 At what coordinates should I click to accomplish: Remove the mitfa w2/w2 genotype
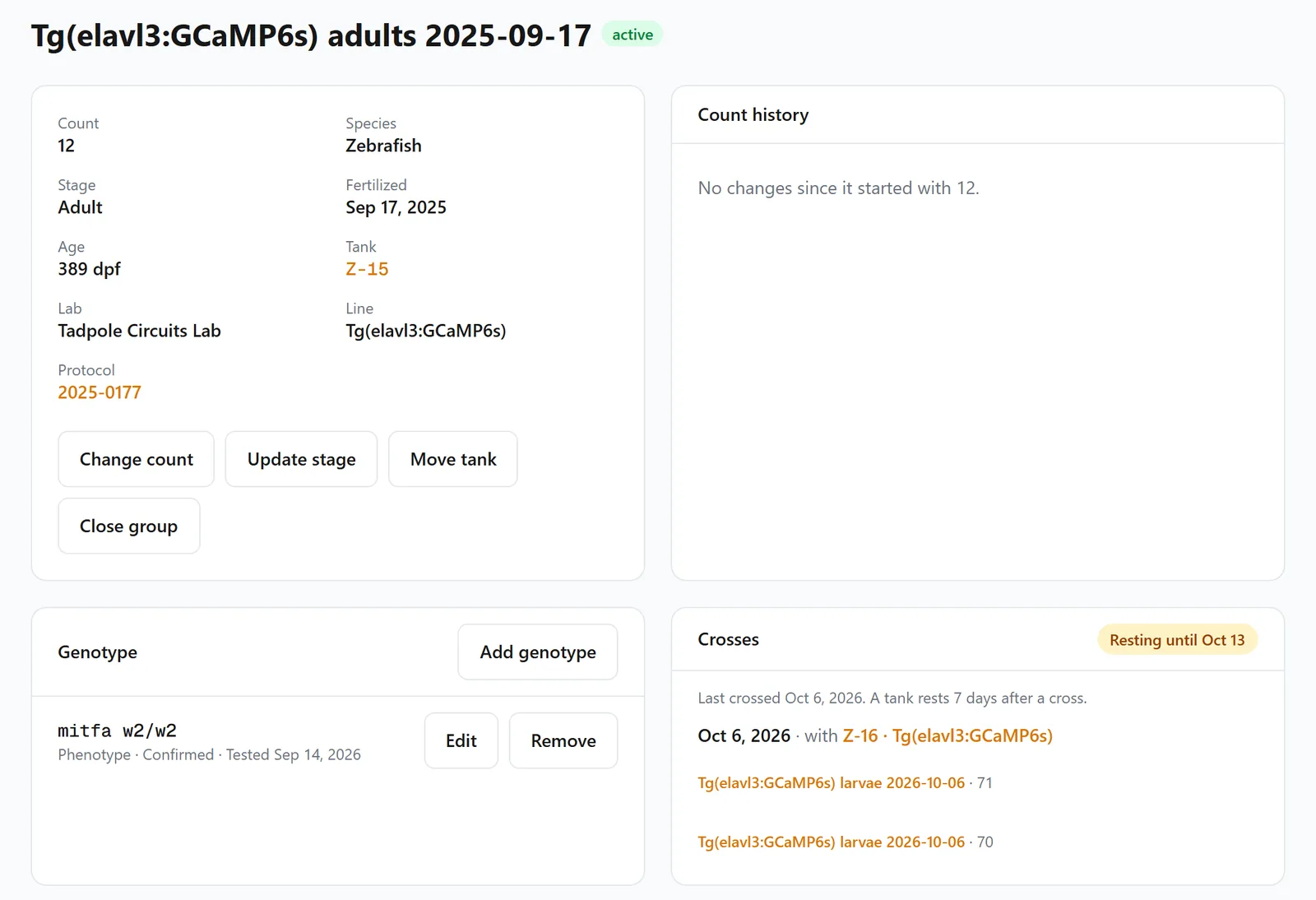563,740
